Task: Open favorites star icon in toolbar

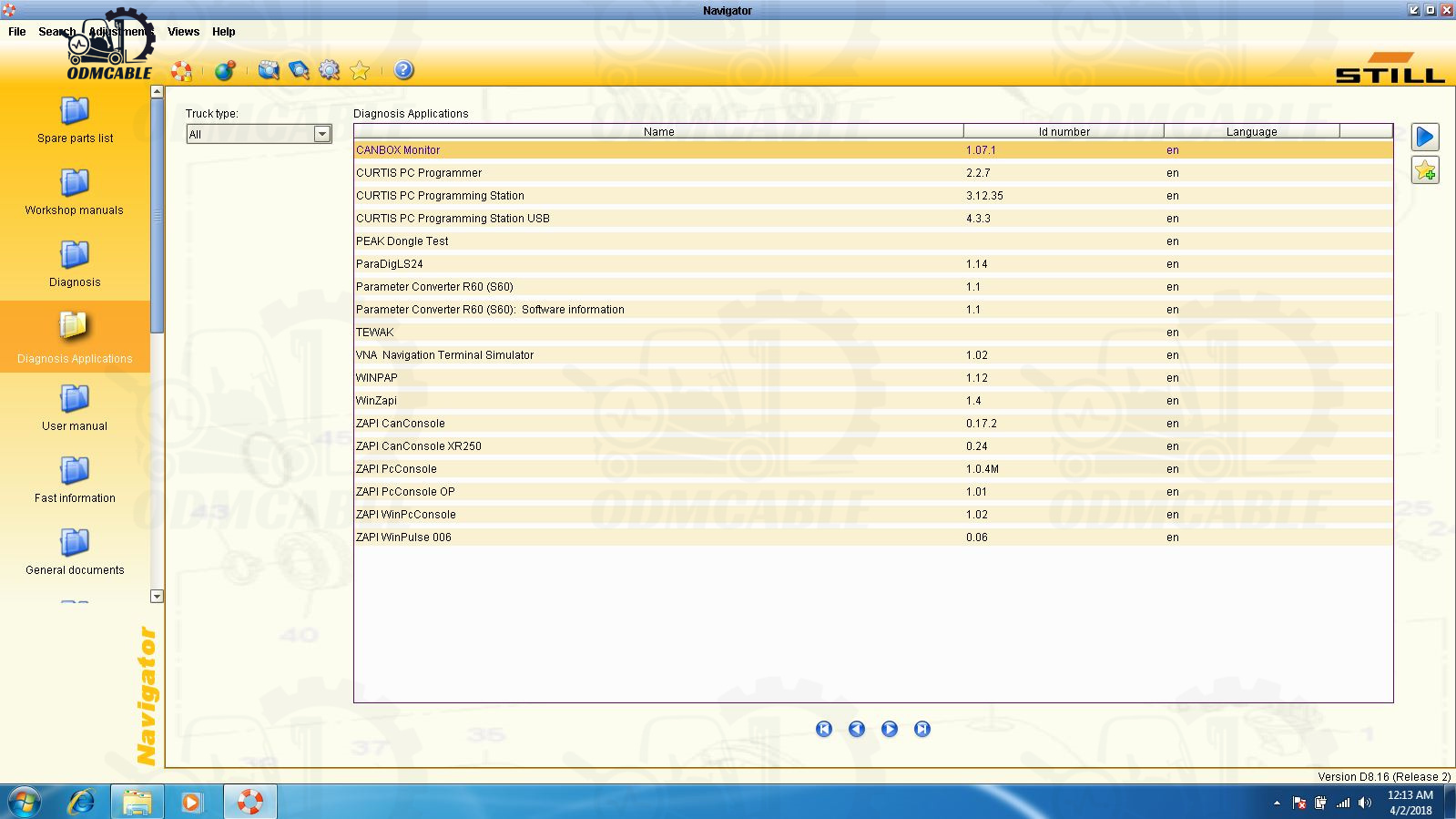Action: click(360, 70)
